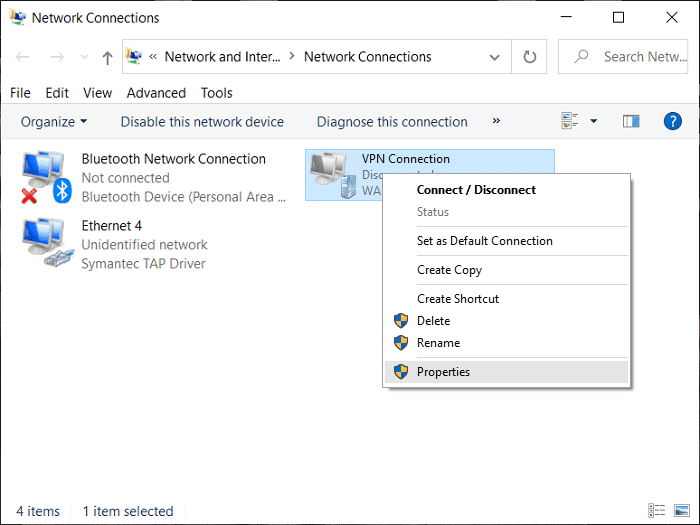Open the View menu

click(x=97, y=93)
